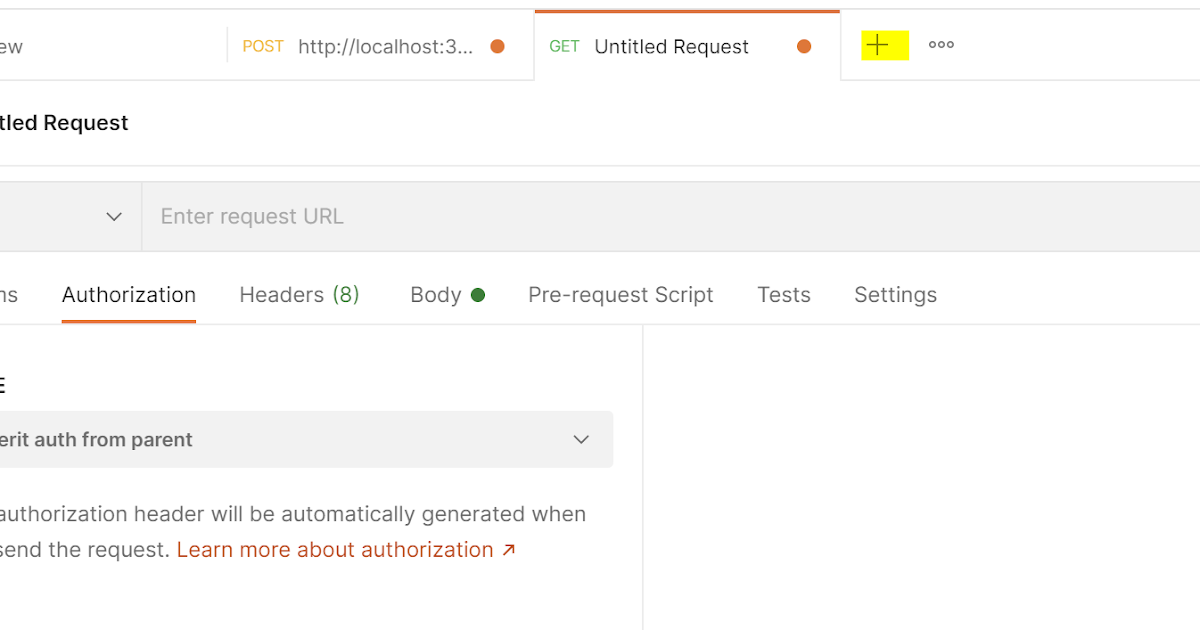Select the Authorization tab

[x=128, y=294]
